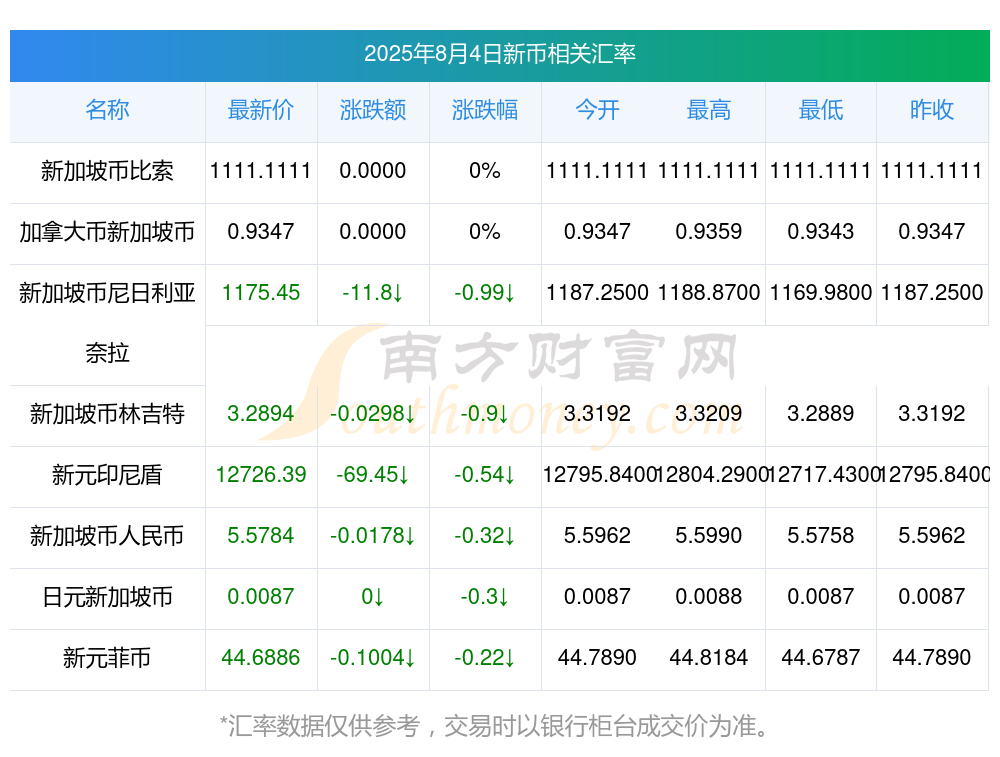Click change percent -0.3↓
This screenshot has height=757, width=1000.
point(485,597)
